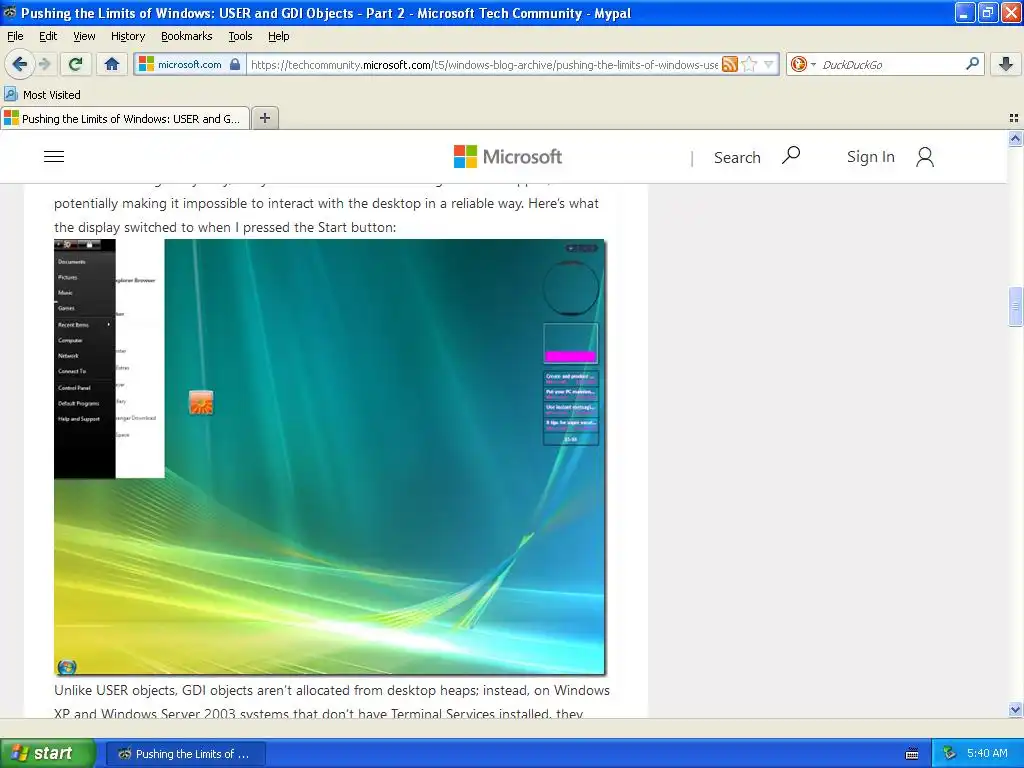The width and height of the screenshot is (1024, 768).
Task: Click the padlock site security icon
Action: click(235, 64)
